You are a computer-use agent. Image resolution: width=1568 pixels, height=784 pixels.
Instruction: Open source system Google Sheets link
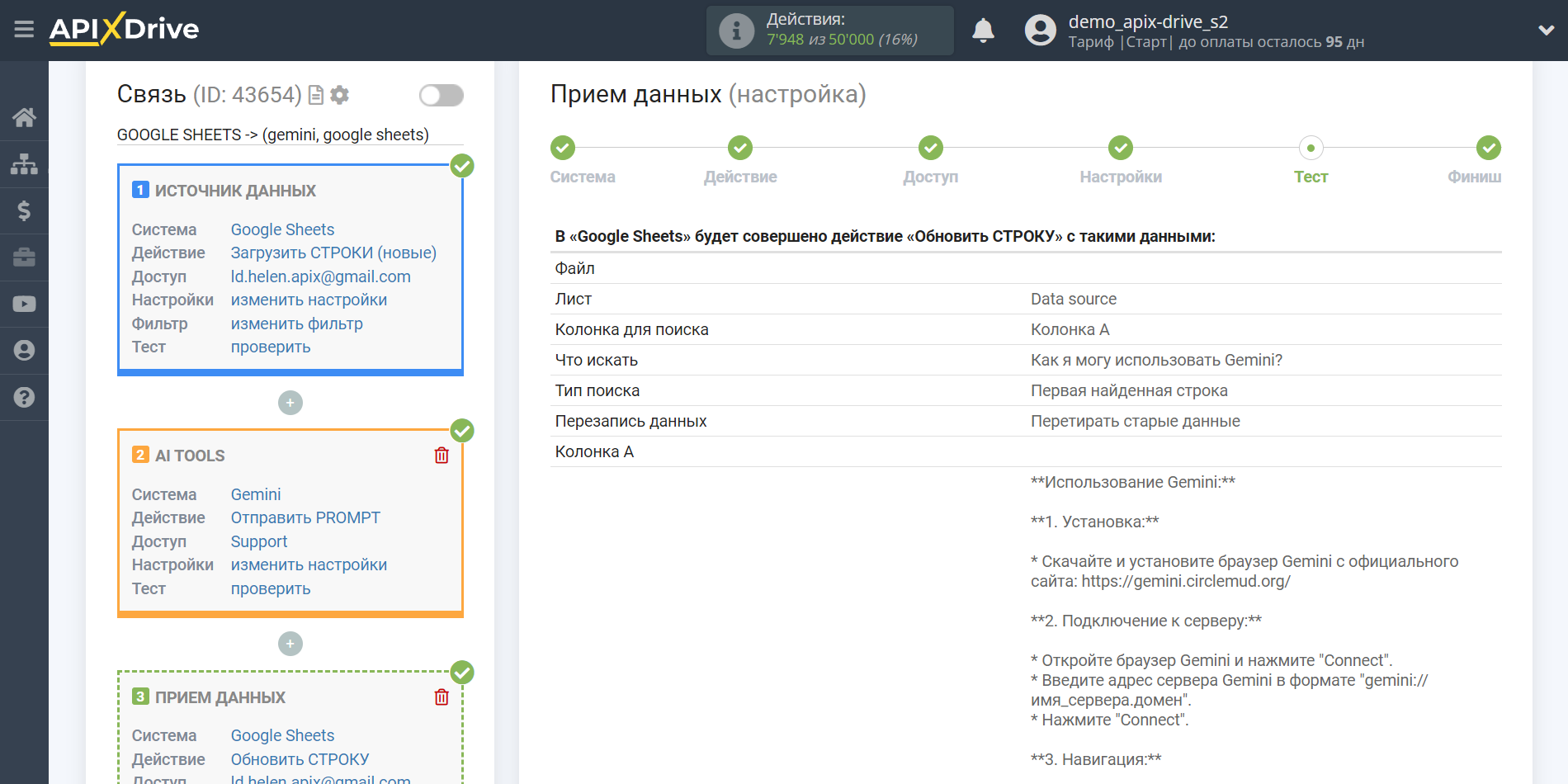pyautogui.click(x=282, y=229)
